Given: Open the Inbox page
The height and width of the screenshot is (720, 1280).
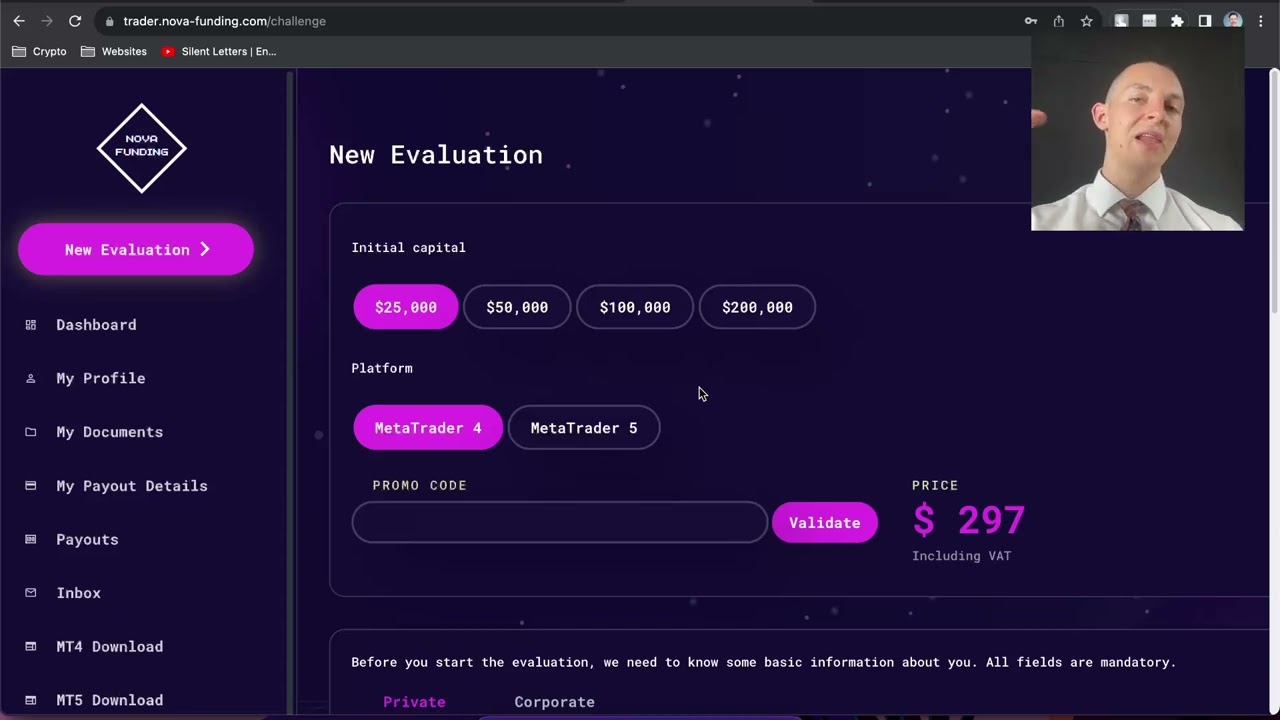Looking at the screenshot, I should pyautogui.click(x=79, y=593).
